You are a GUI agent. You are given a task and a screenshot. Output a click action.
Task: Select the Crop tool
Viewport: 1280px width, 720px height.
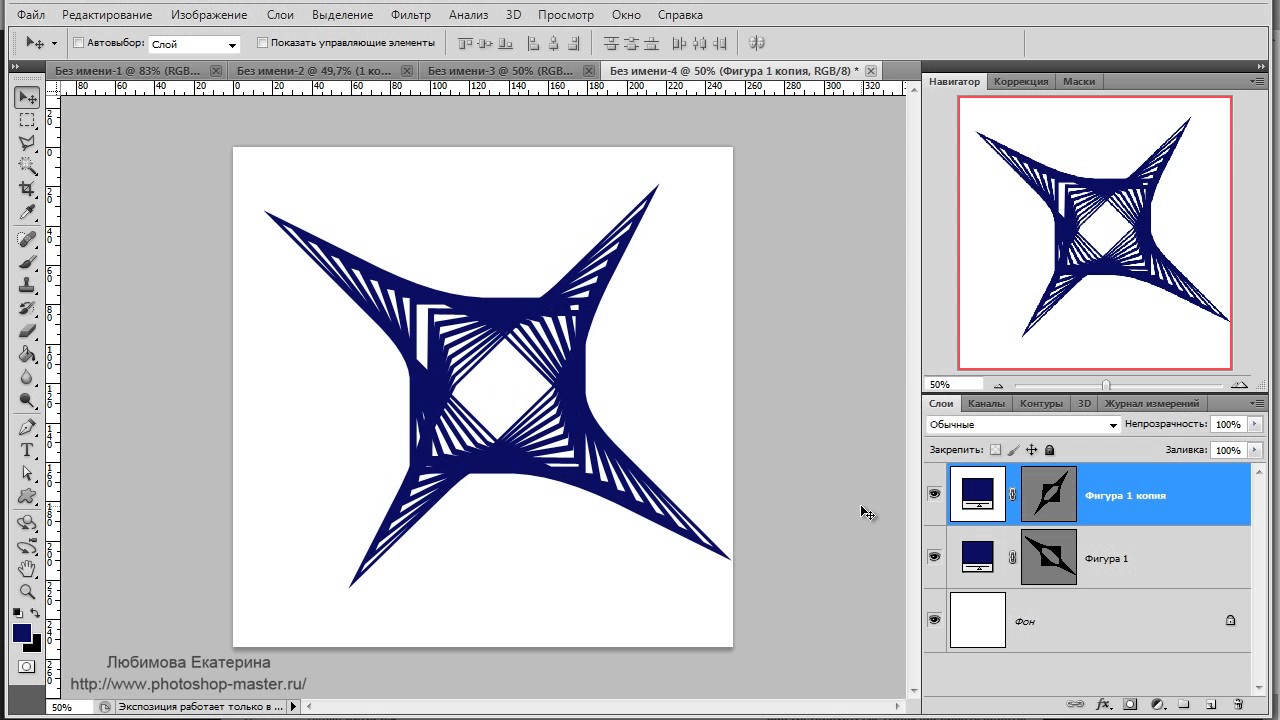click(x=27, y=189)
